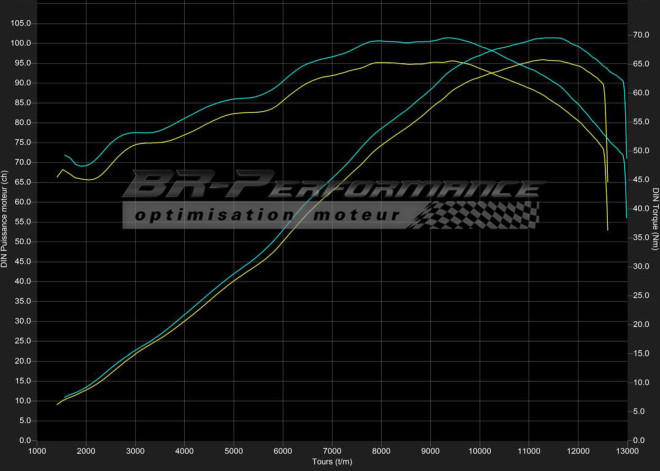Viewport: 660px width, 471px height.
Task: Click the 12000 label on the RPM axis
Action: point(578,451)
